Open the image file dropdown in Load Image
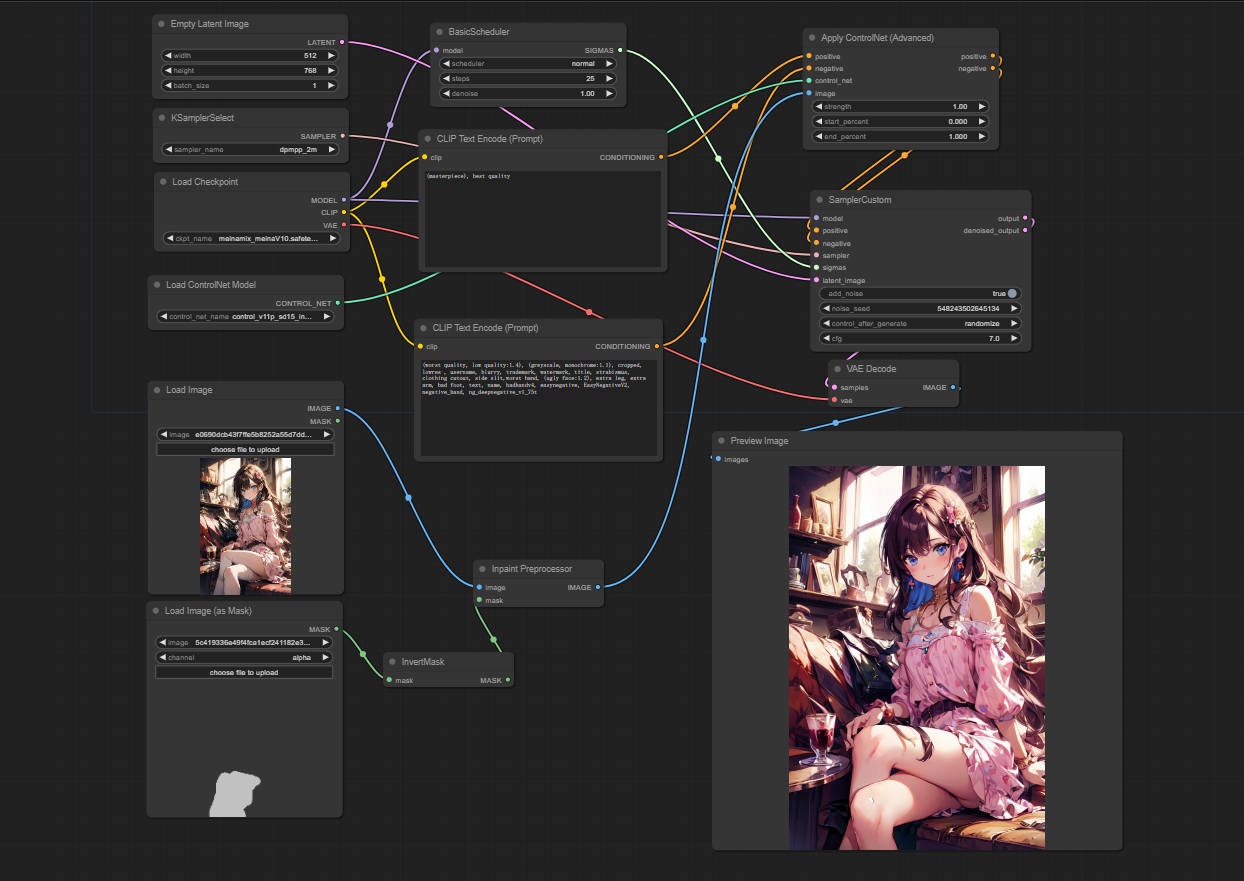This screenshot has height=881, width=1244. tap(245, 435)
